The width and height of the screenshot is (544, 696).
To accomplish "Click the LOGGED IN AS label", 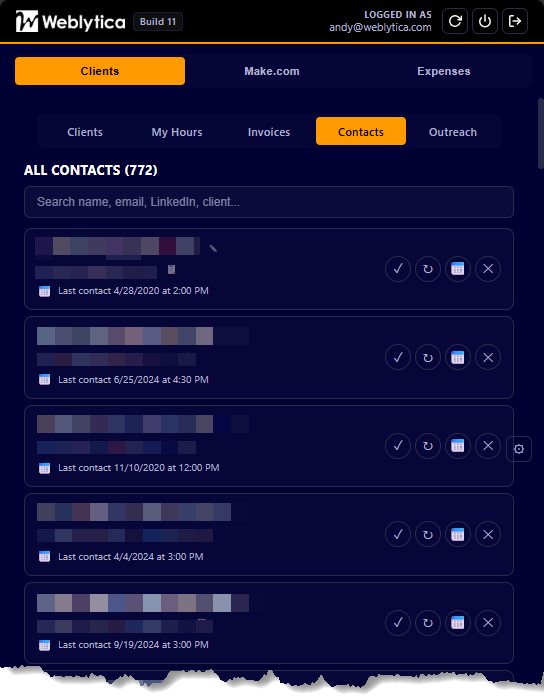I will tap(398, 15).
